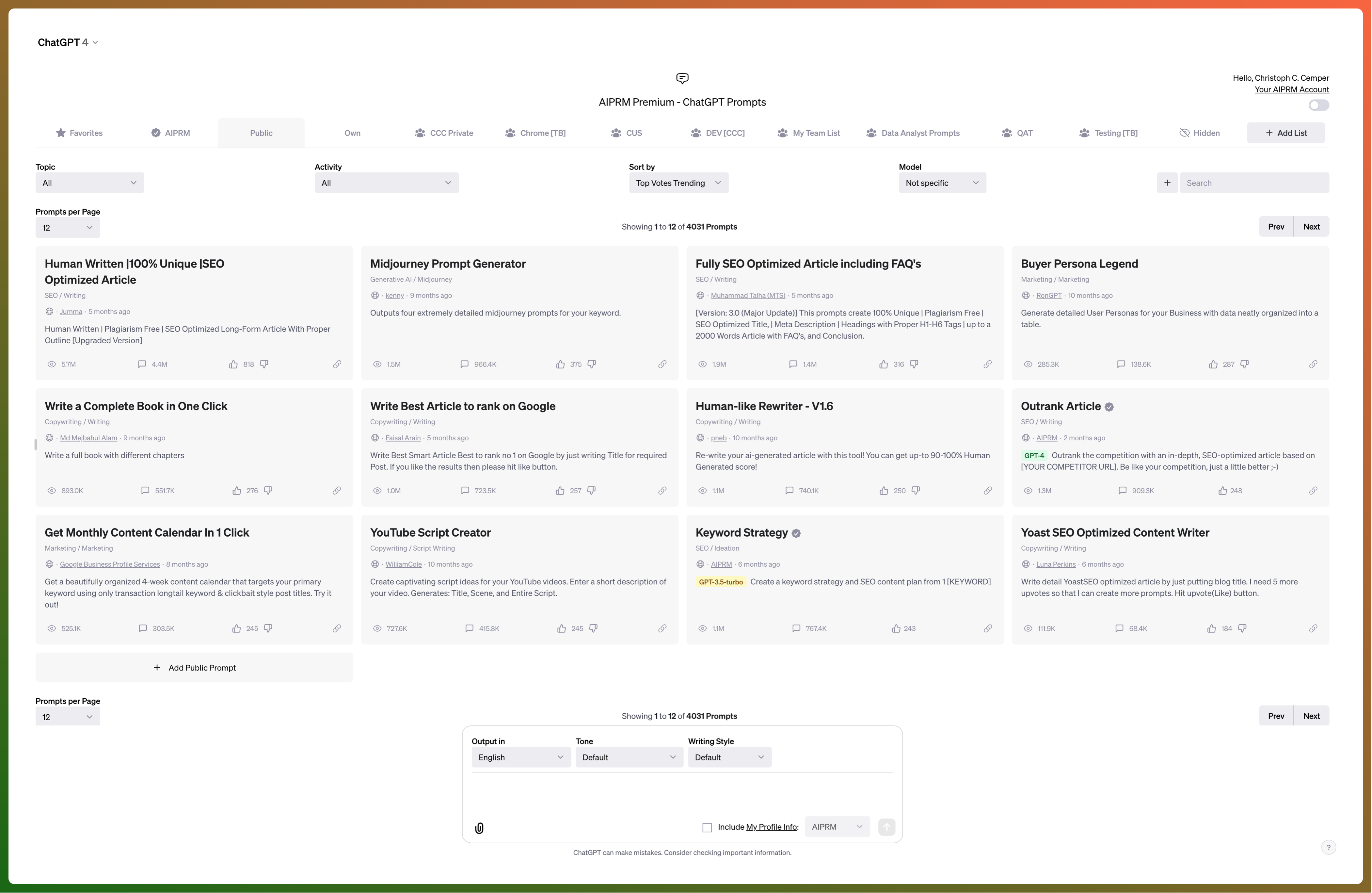Open the help question mark icon

[1328, 847]
